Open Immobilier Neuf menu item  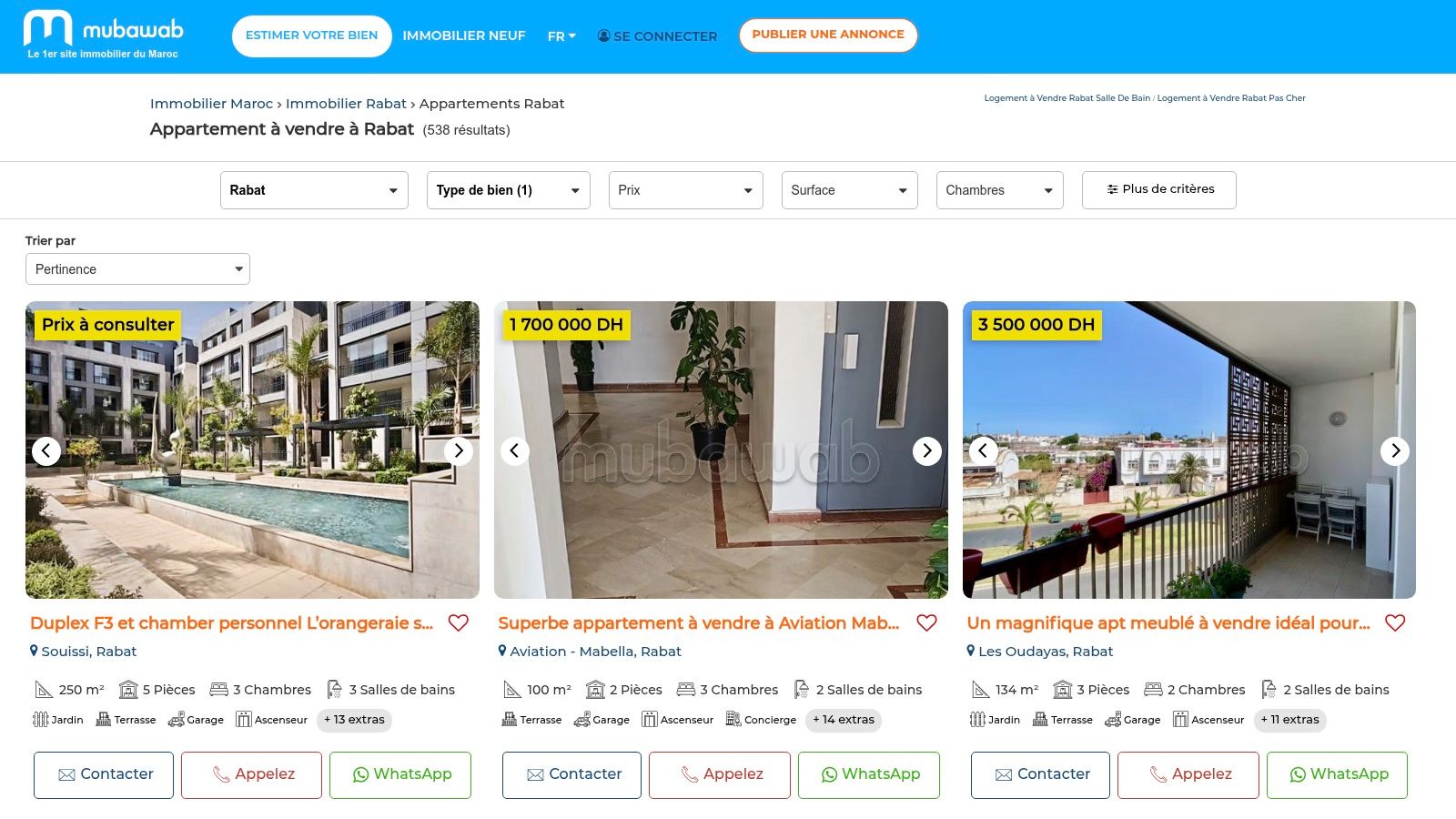(464, 35)
